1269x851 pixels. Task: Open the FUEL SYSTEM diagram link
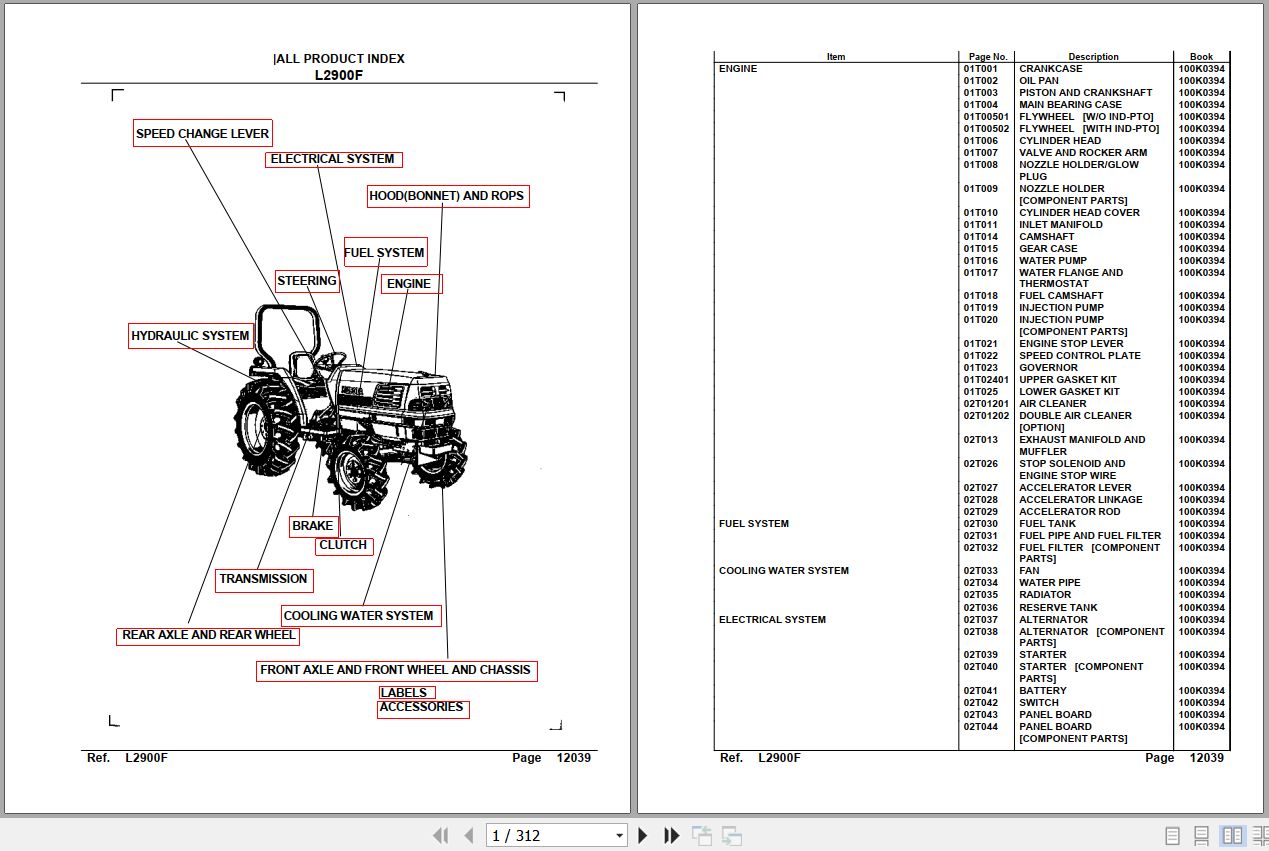pos(385,252)
